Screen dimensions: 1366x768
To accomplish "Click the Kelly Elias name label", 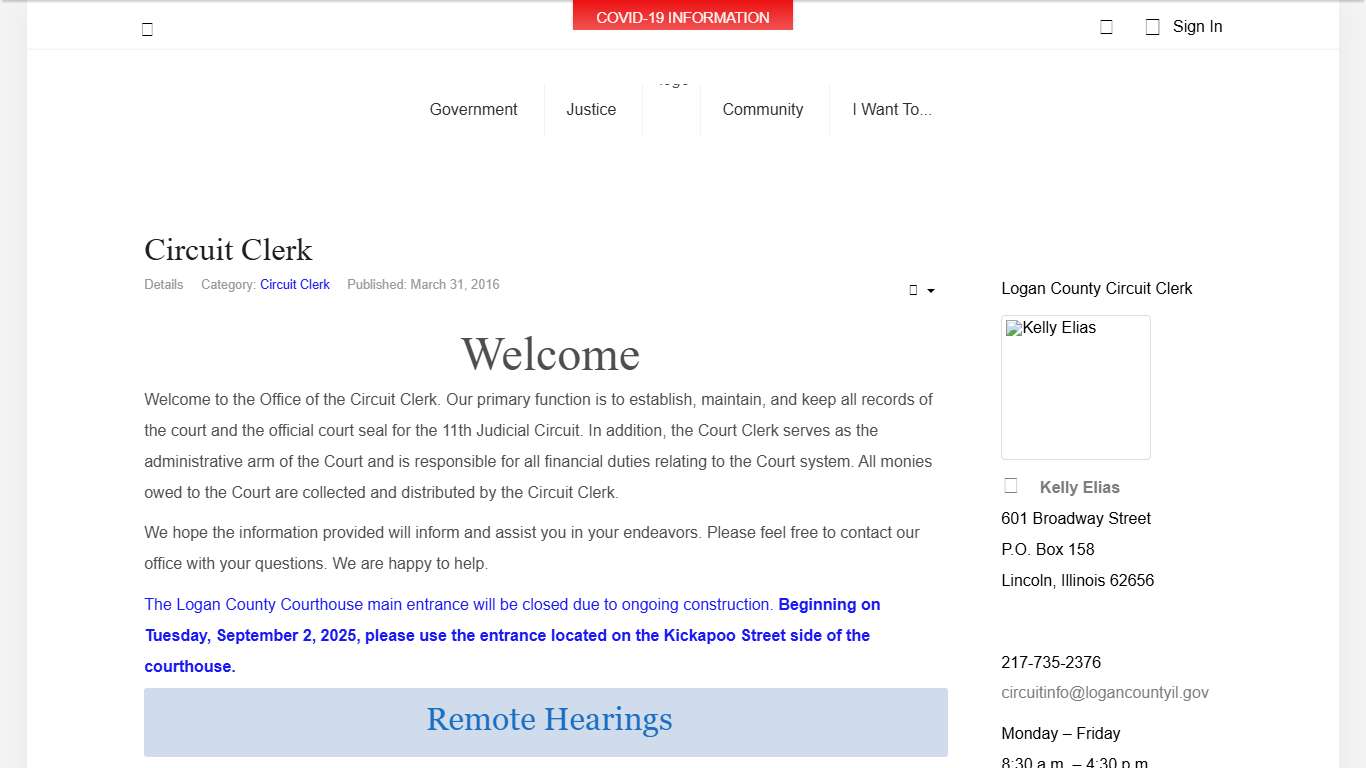I will 1079,487.
